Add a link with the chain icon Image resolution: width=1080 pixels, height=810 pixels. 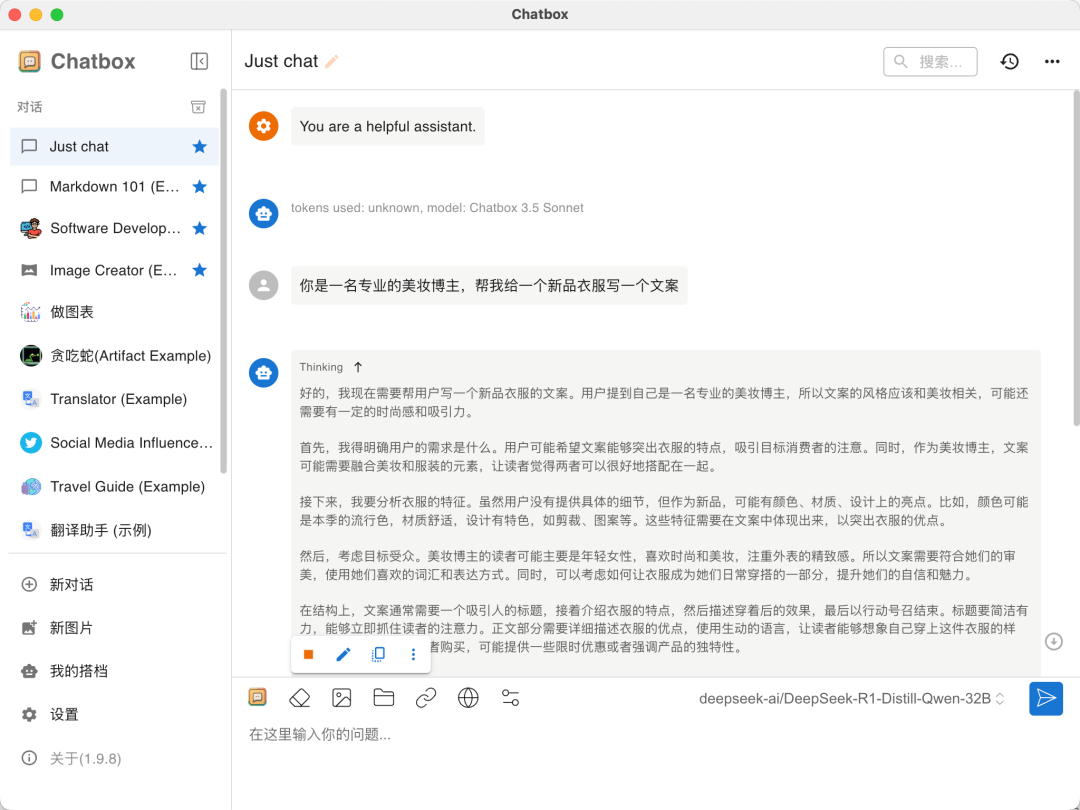[x=426, y=698]
